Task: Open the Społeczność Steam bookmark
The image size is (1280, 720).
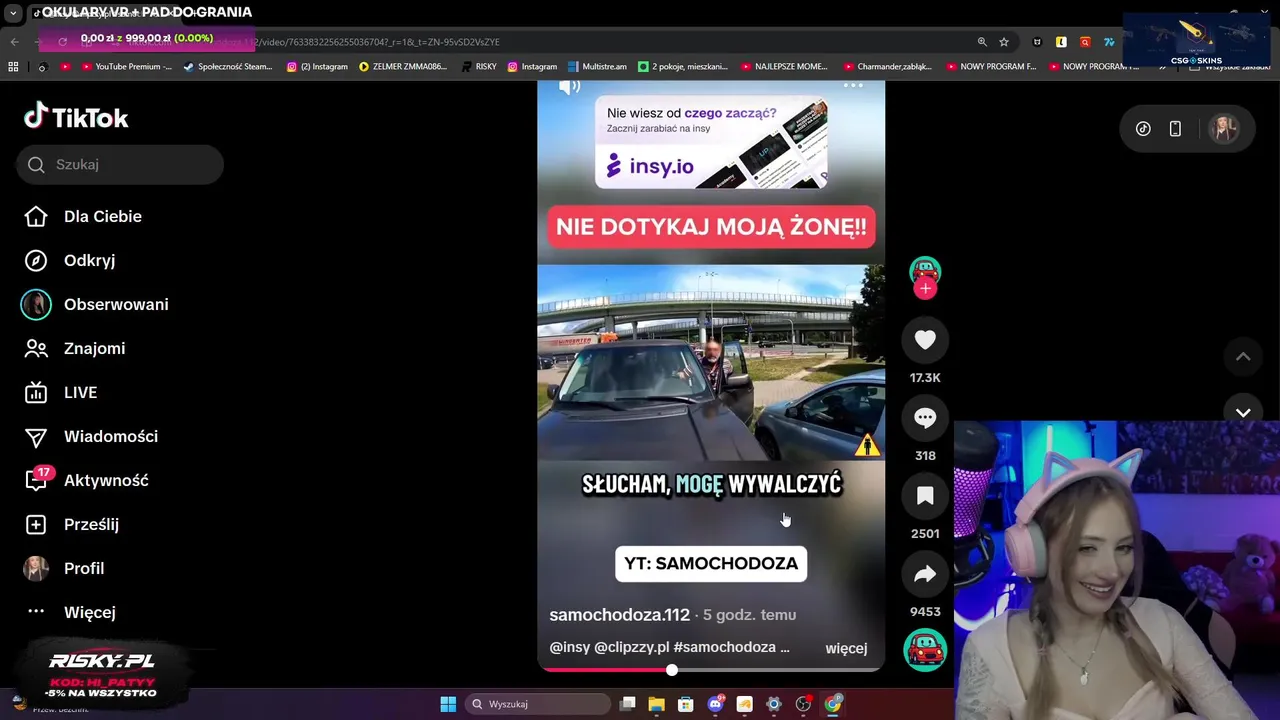Action: (228, 67)
